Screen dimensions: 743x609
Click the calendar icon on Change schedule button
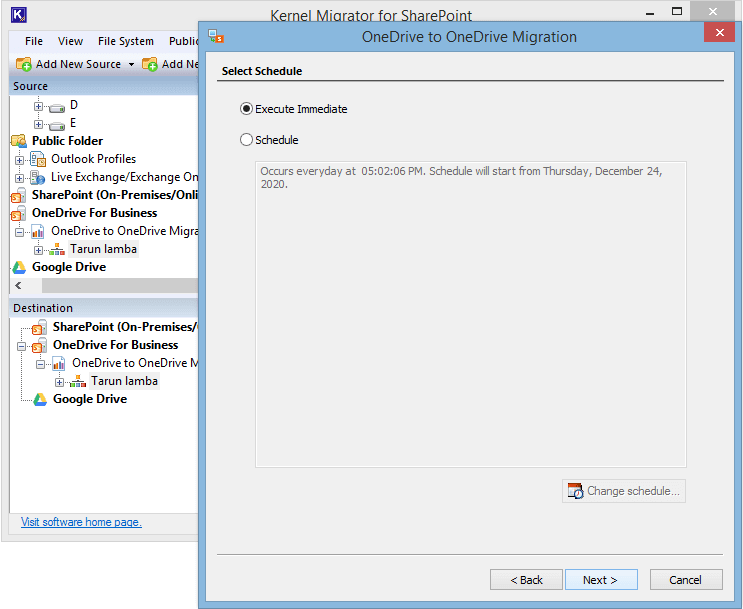tap(575, 491)
